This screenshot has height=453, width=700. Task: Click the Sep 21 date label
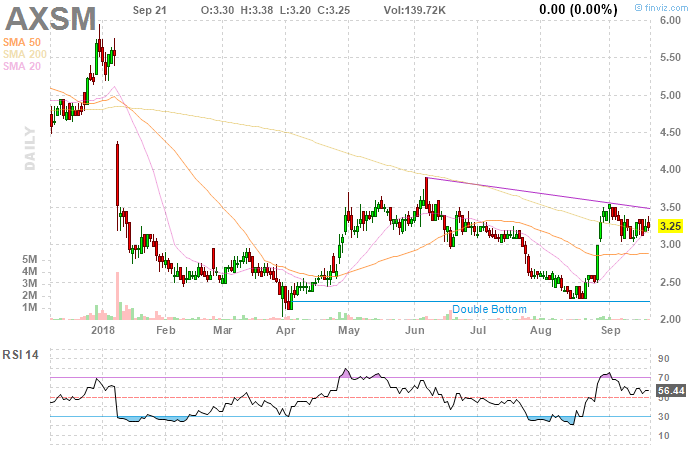150,10
